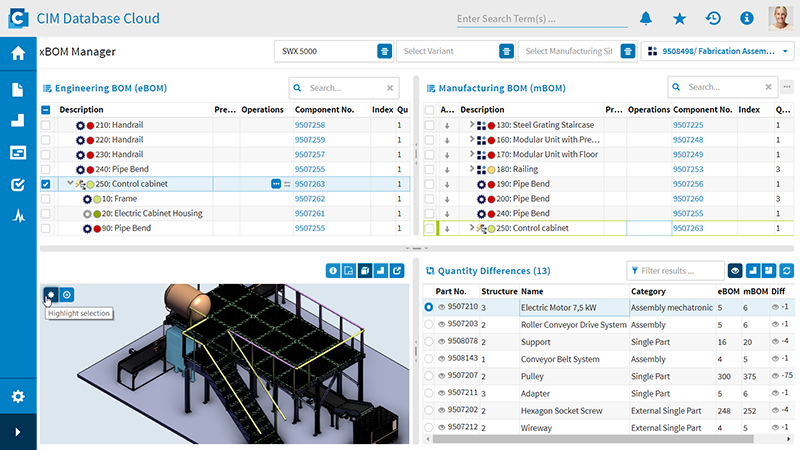Image resolution: width=800 pixels, height=450 pixels.
Task: Open the documents icon in sidebar
Action: (x=18, y=90)
